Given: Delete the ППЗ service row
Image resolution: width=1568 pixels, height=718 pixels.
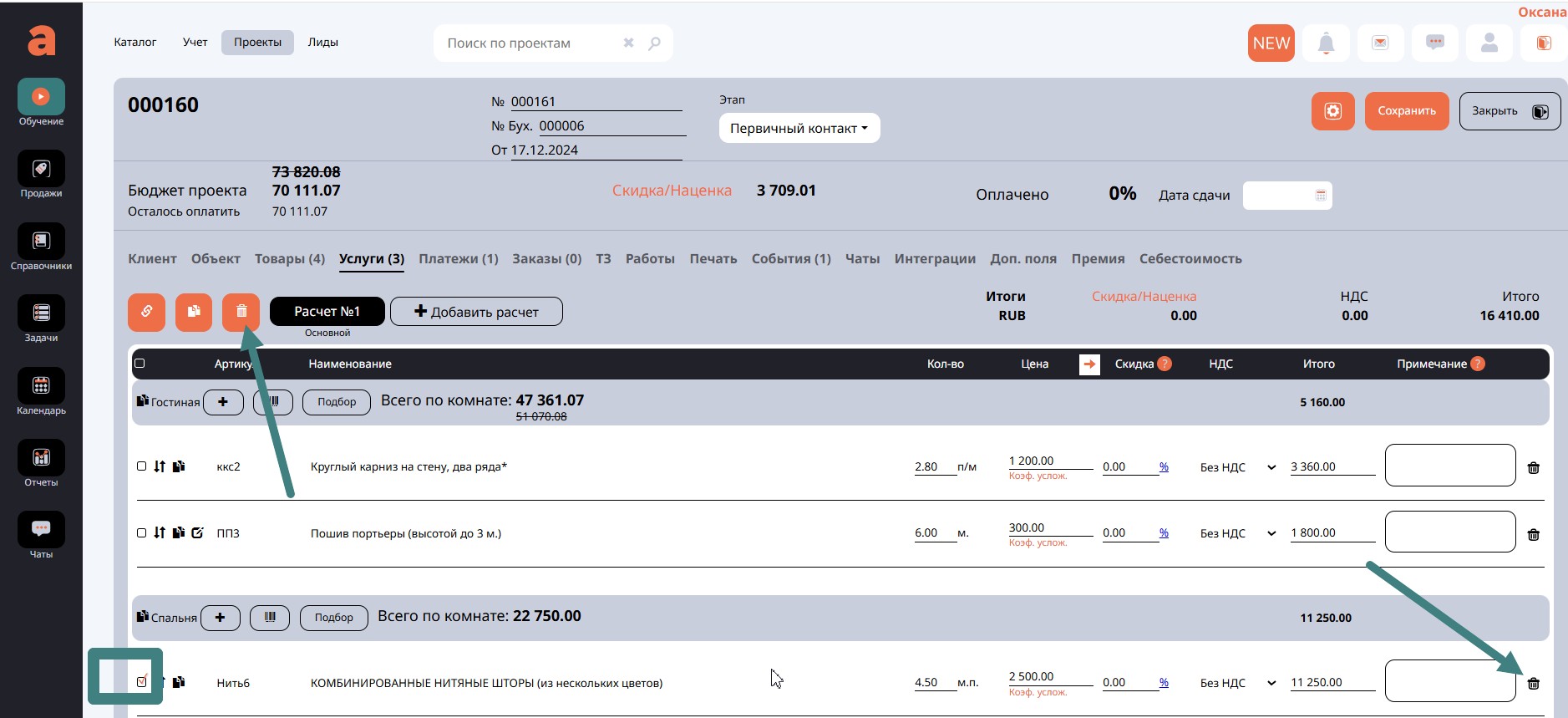Looking at the screenshot, I should 1533,535.
